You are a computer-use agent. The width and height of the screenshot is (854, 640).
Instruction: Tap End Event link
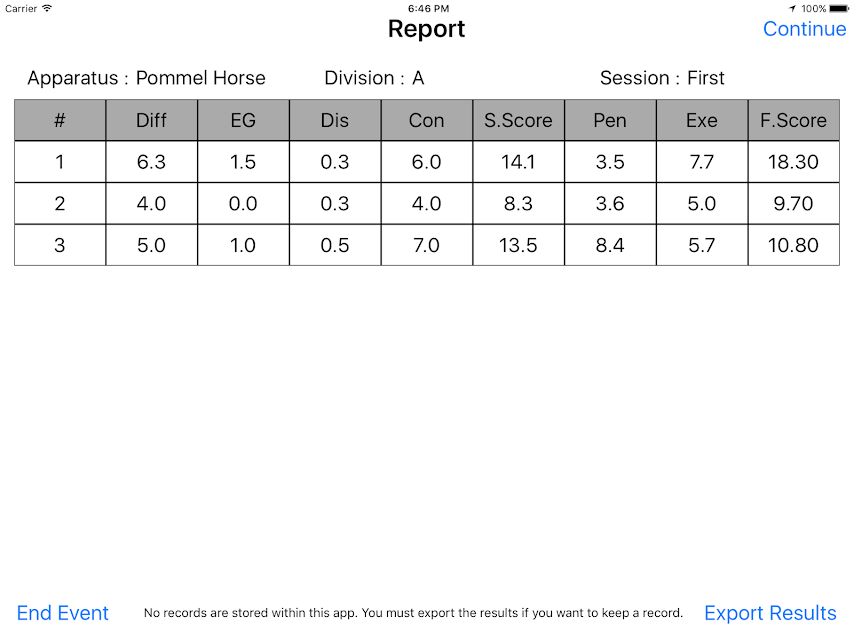(63, 613)
